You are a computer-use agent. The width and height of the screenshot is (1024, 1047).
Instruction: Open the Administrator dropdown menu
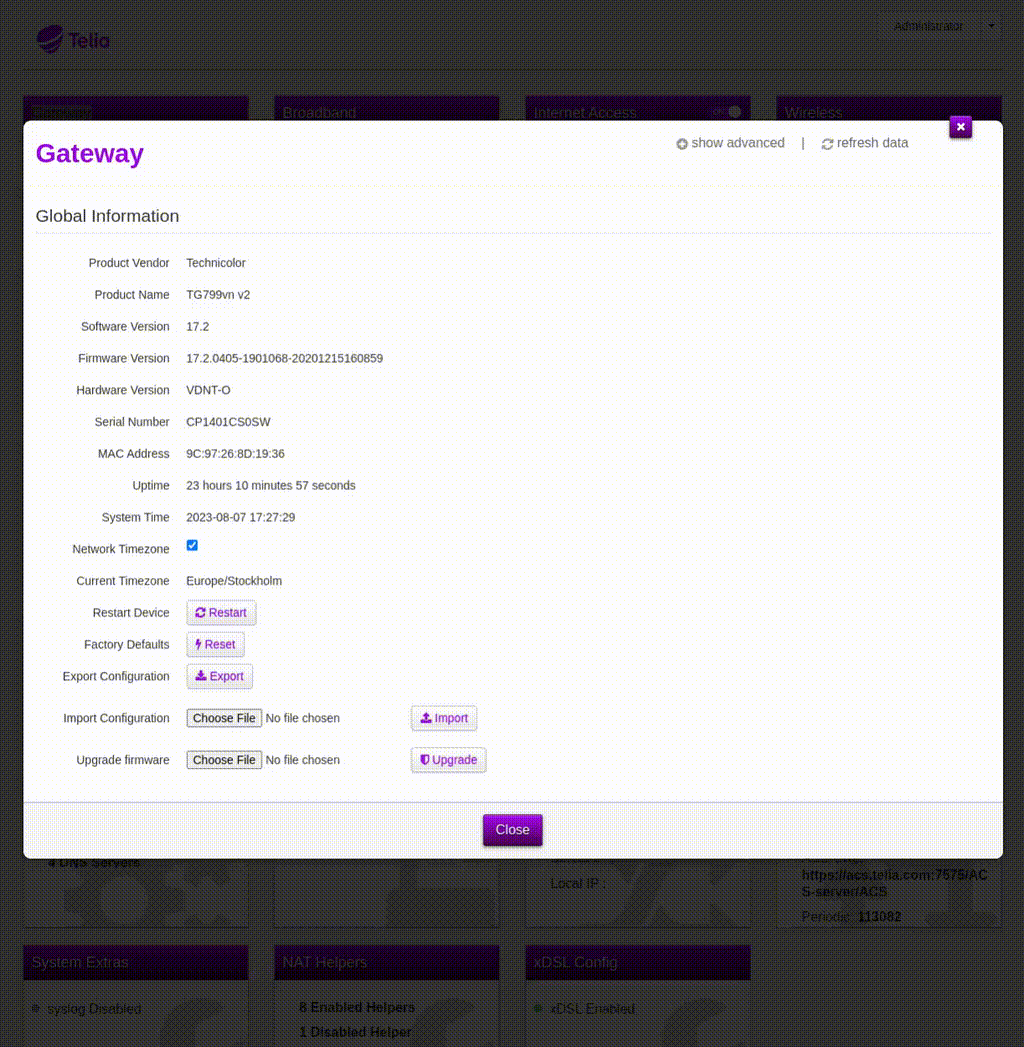pos(937,26)
